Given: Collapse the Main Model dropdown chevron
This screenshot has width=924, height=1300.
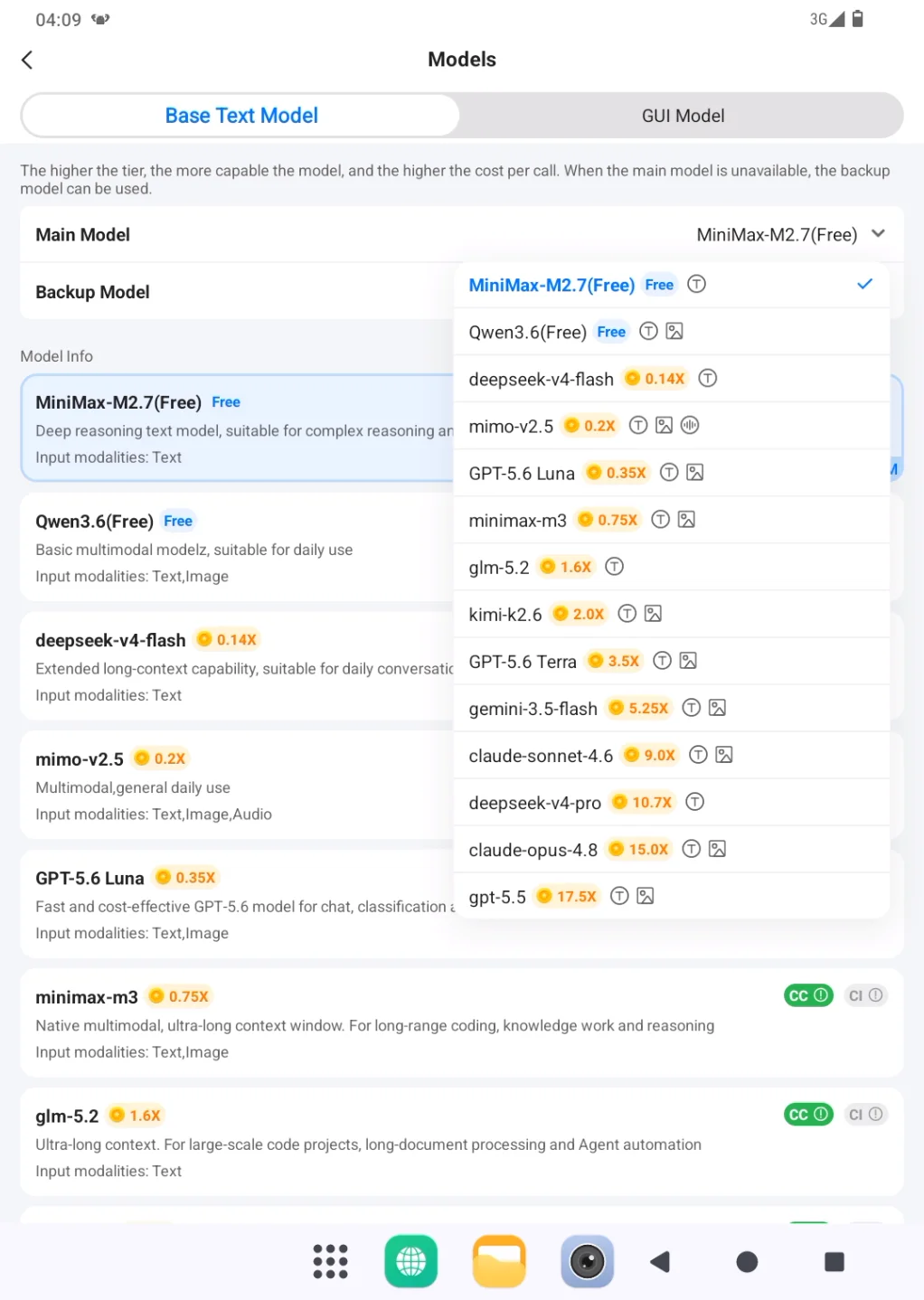Looking at the screenshot, I should (878, 233).
